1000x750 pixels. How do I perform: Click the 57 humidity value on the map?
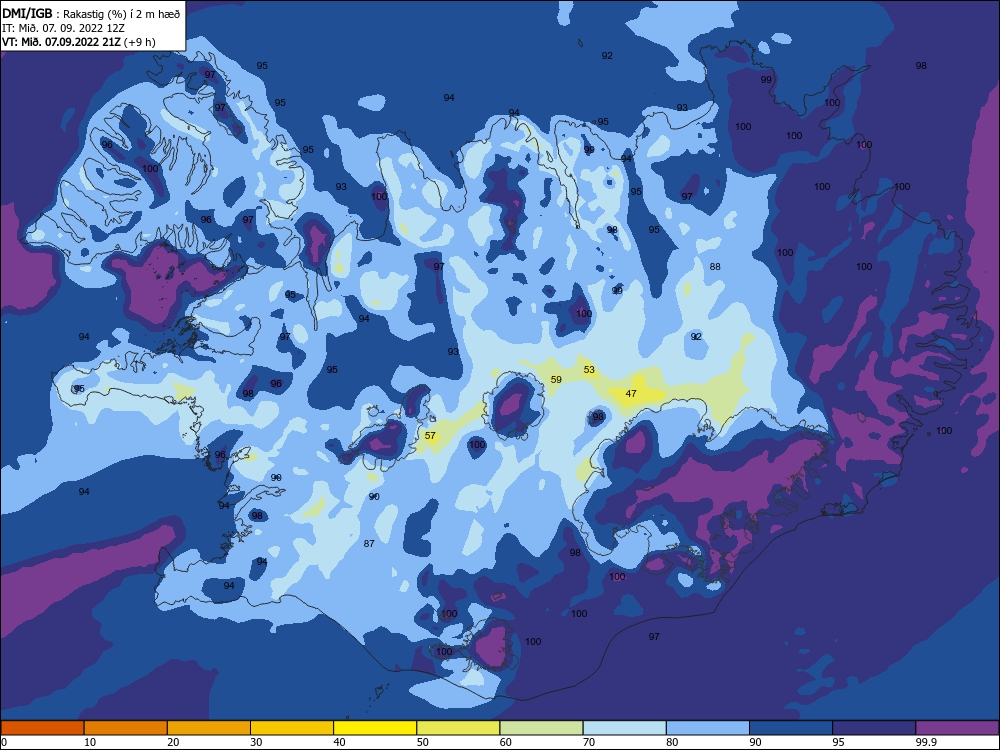point(430,436)
